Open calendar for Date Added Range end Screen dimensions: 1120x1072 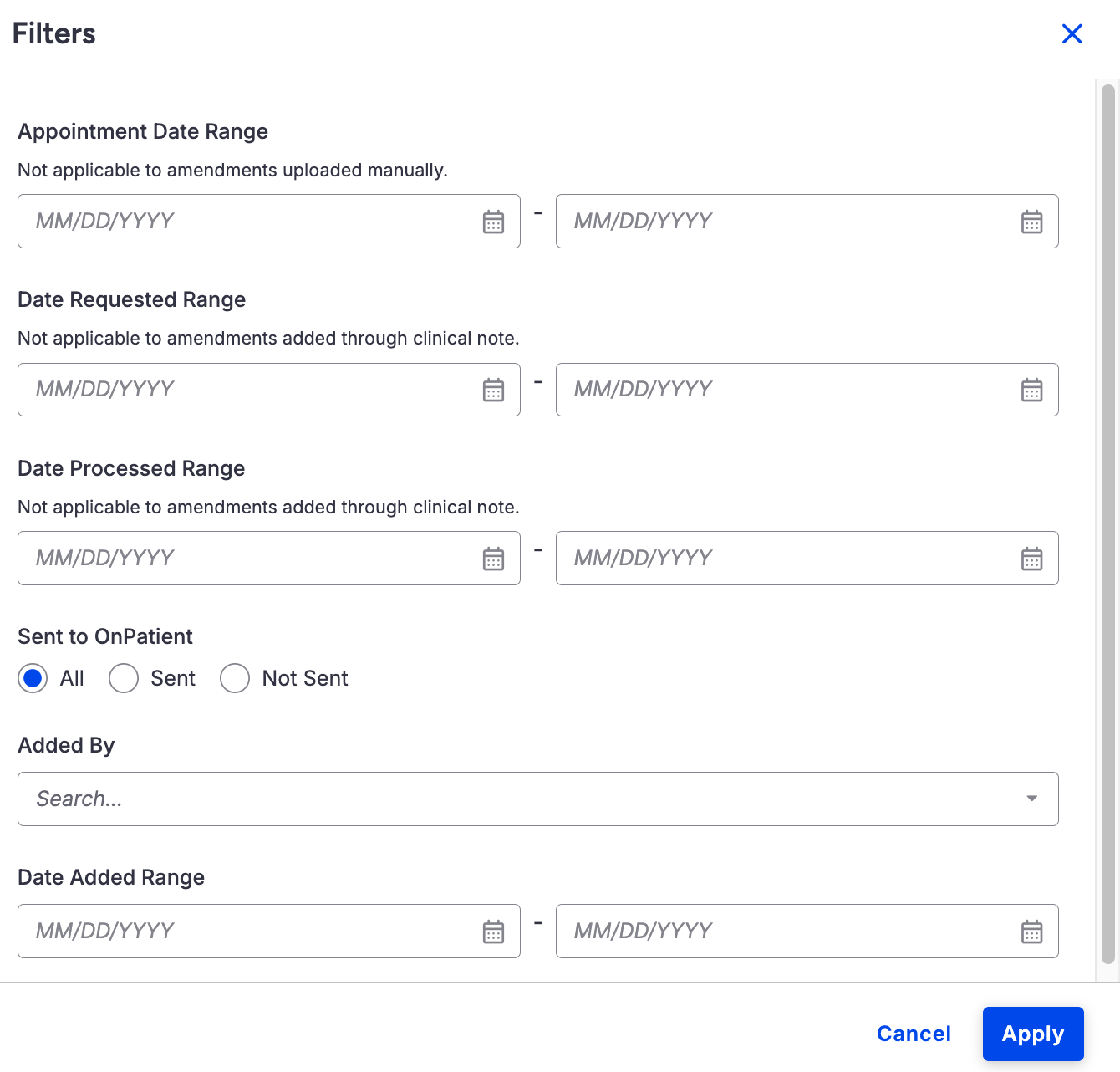(1031, 932)
